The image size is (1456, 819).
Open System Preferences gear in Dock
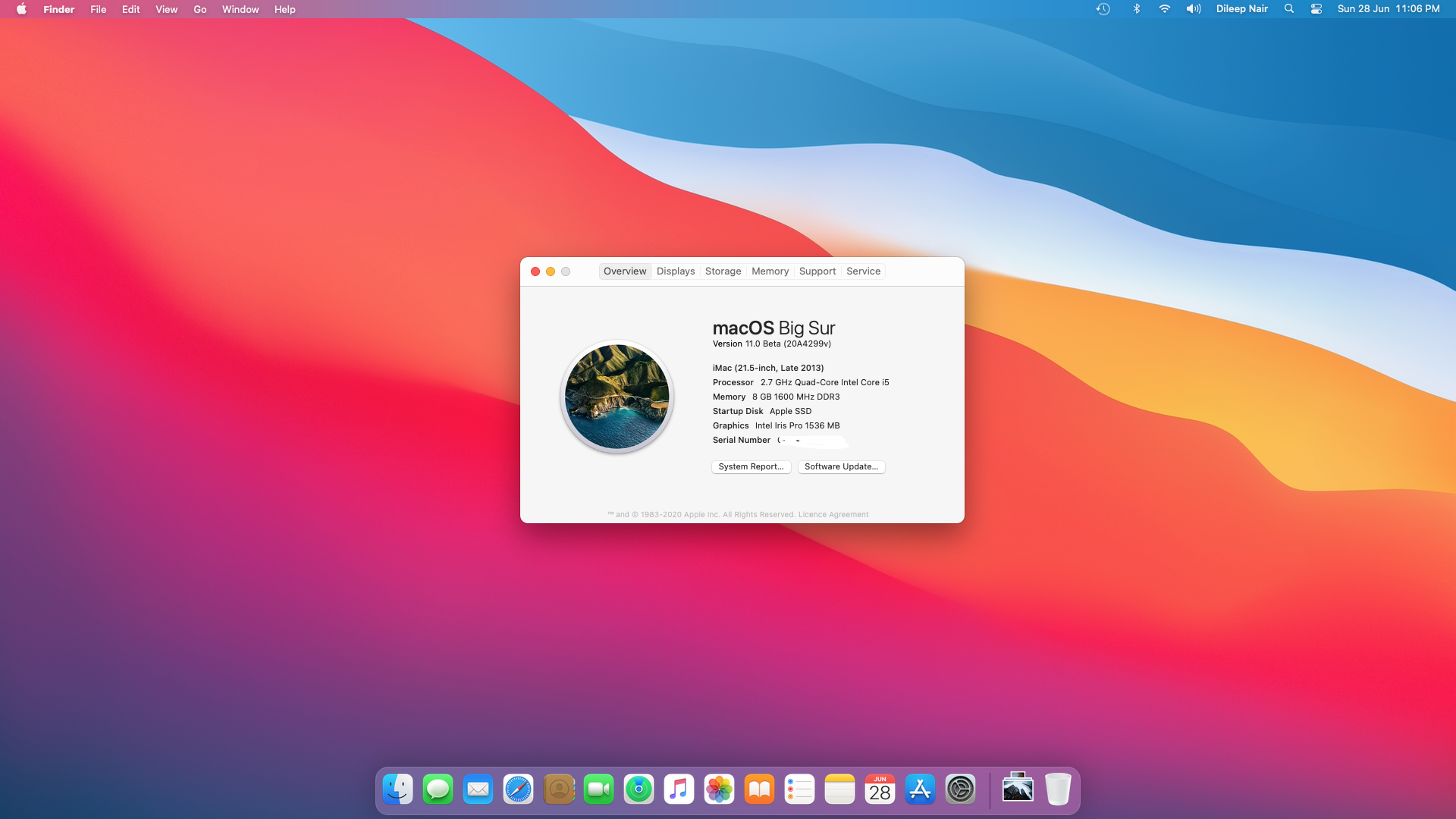(961, 789)
